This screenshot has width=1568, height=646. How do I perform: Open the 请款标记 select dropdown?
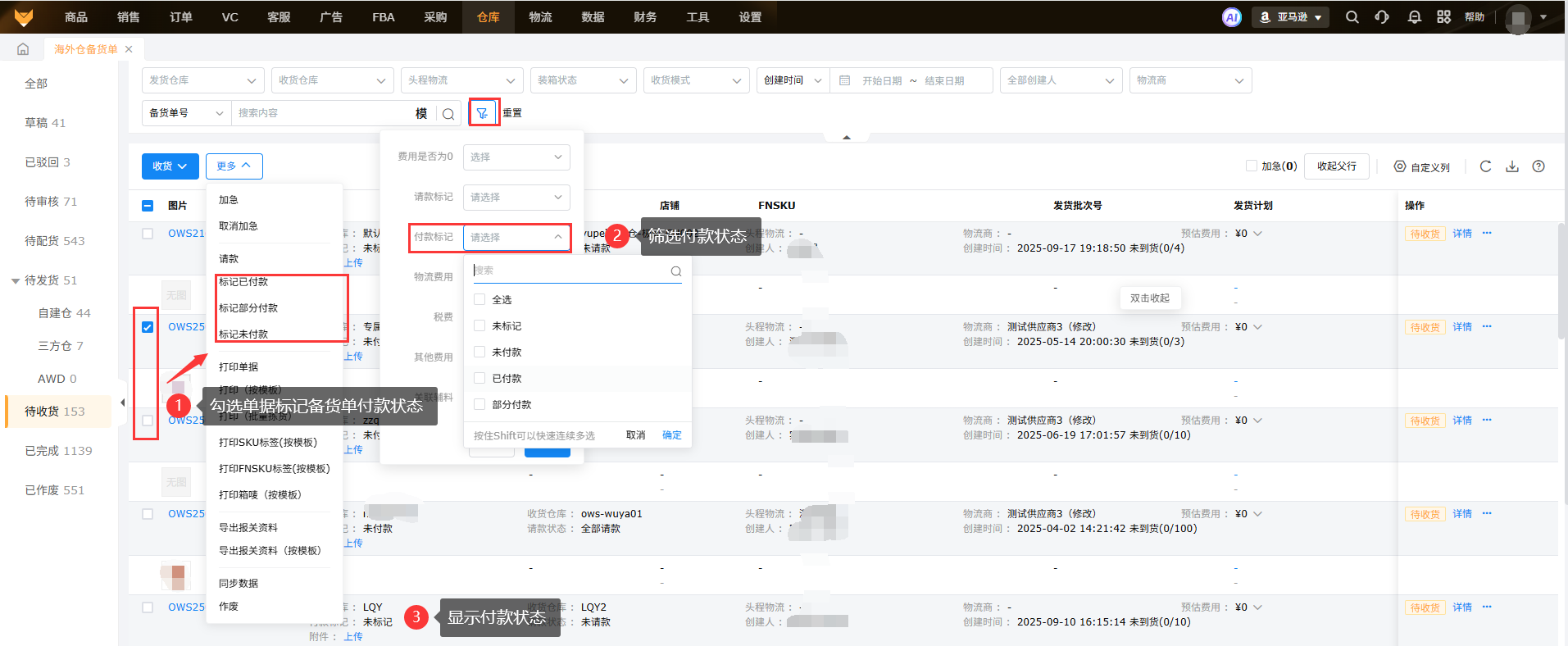(516, 197)
